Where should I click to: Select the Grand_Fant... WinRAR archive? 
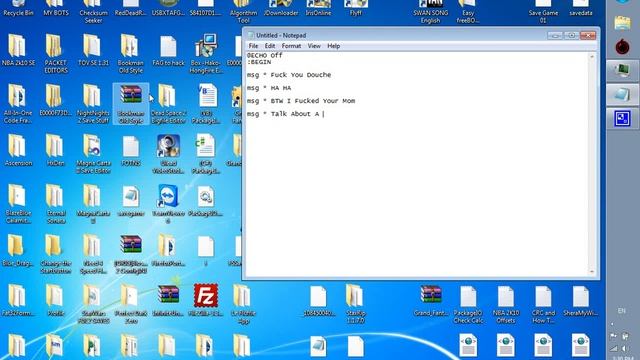431,300
